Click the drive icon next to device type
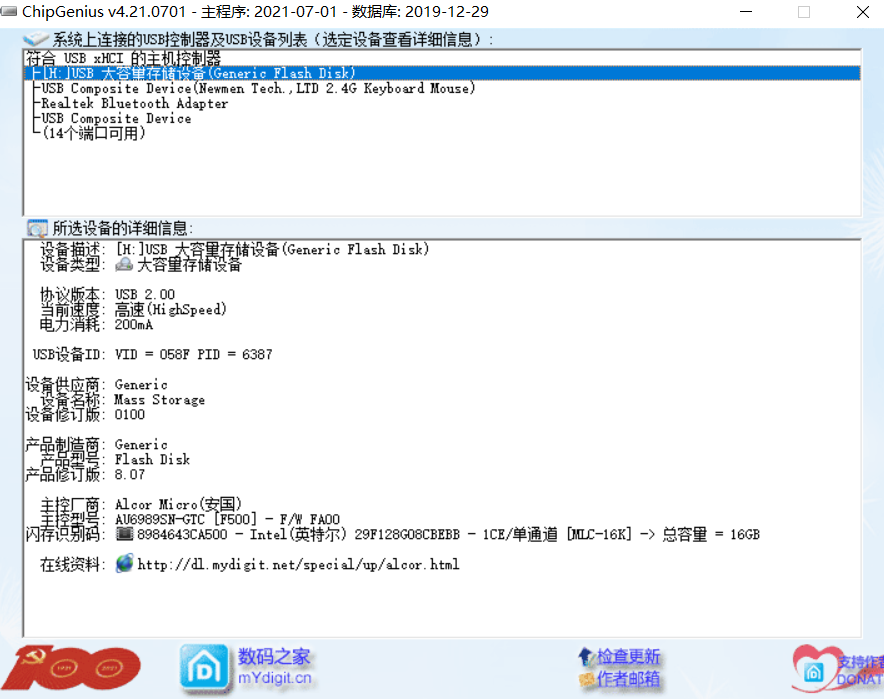This screenshot has width=884, height=699. coord(124,265)
